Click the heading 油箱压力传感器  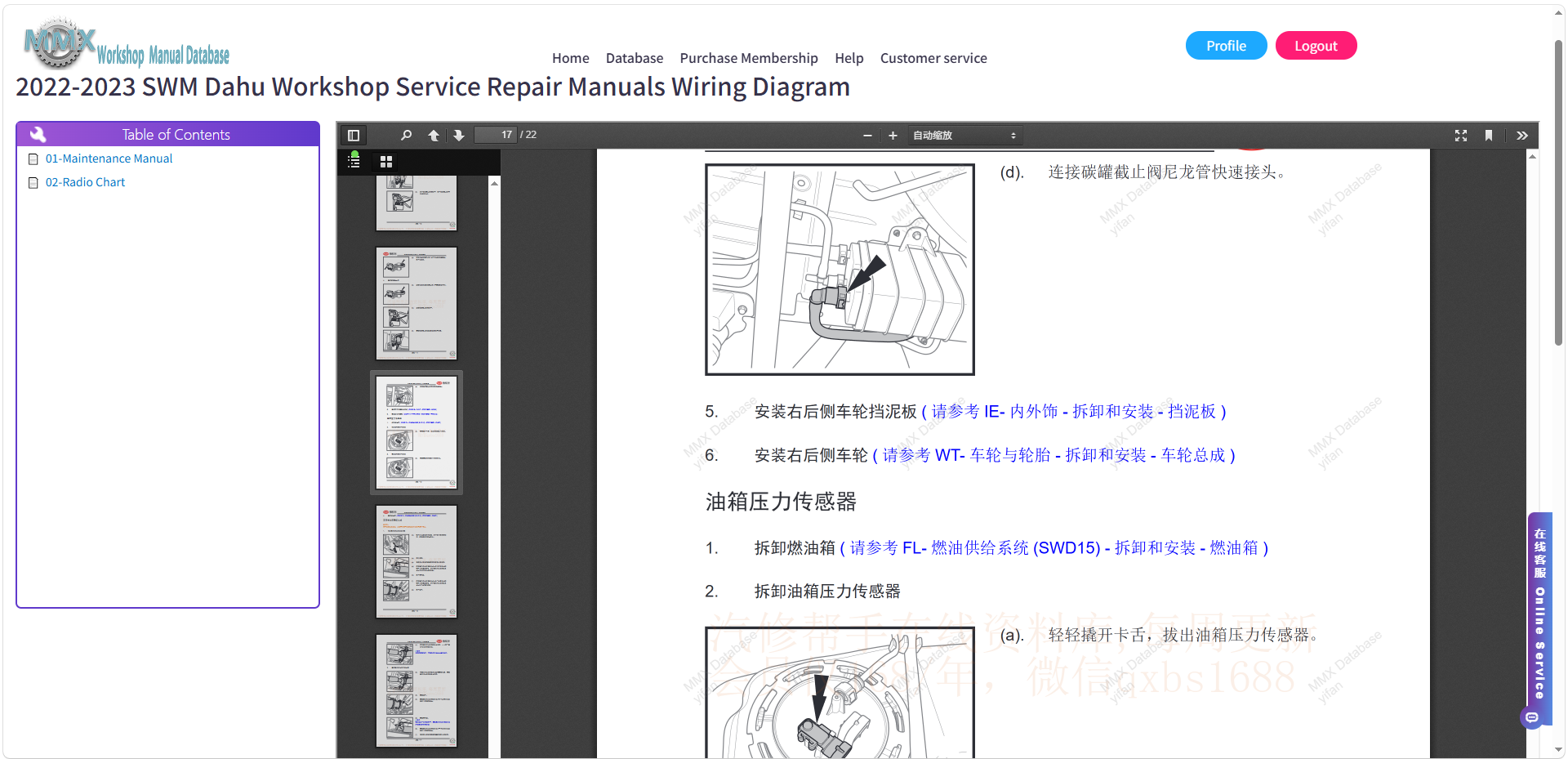pyautogui.click(x=781, y=502)
